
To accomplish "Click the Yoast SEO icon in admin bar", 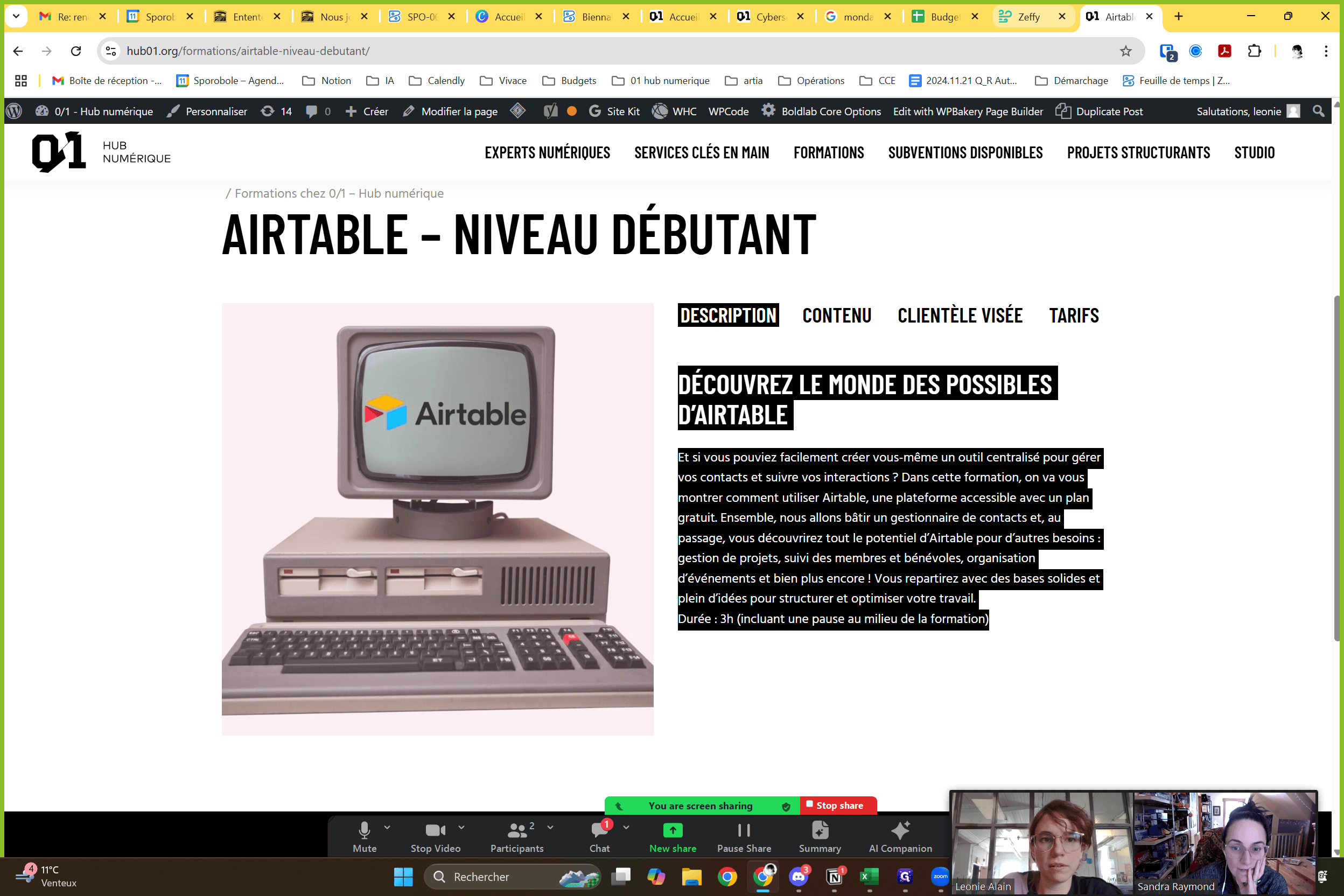I will (x=550, y=111).
